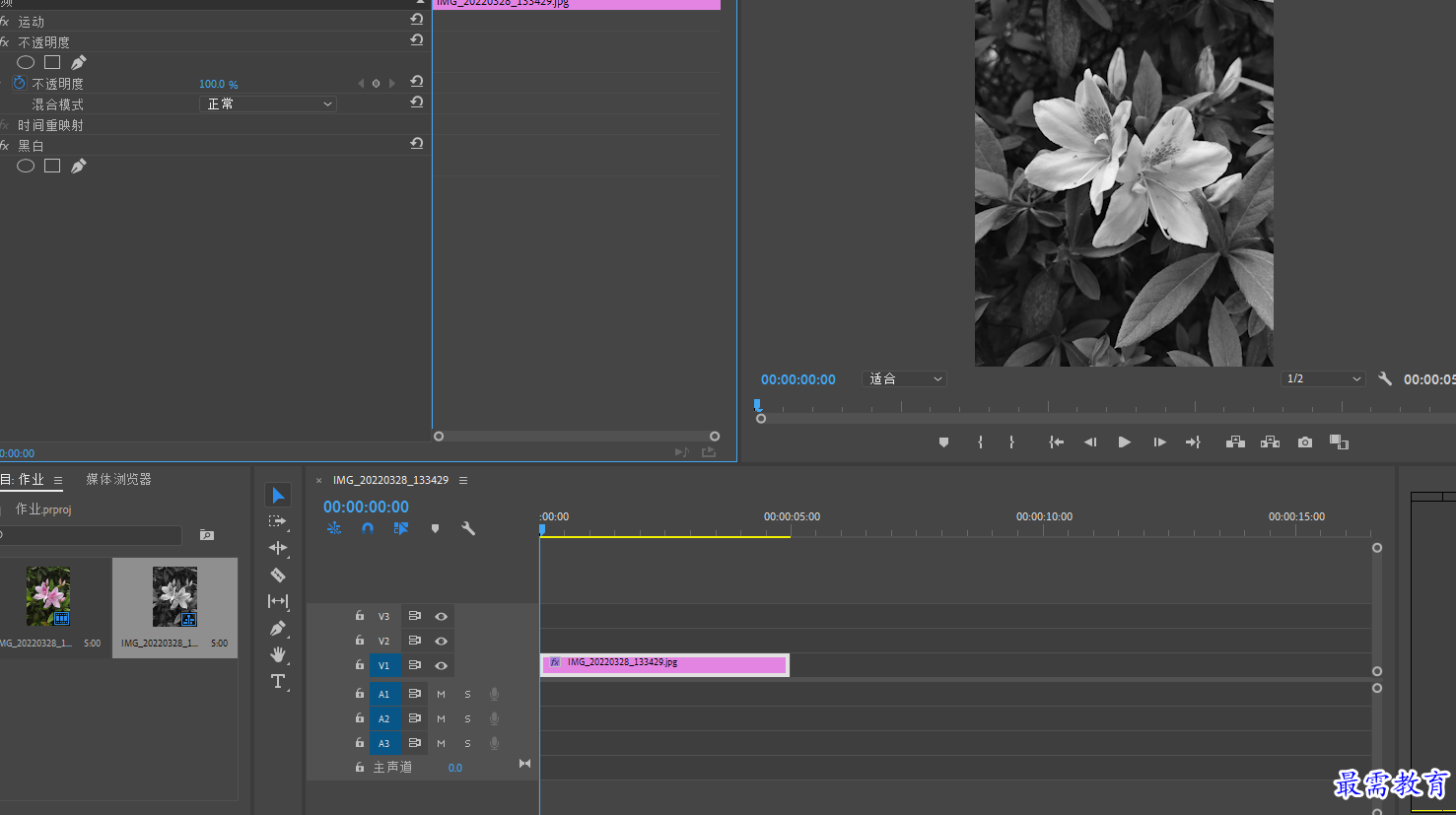Add keyframe for 不透明度
This screenshot has width=1456, height=815.
(x=376, y=84)
